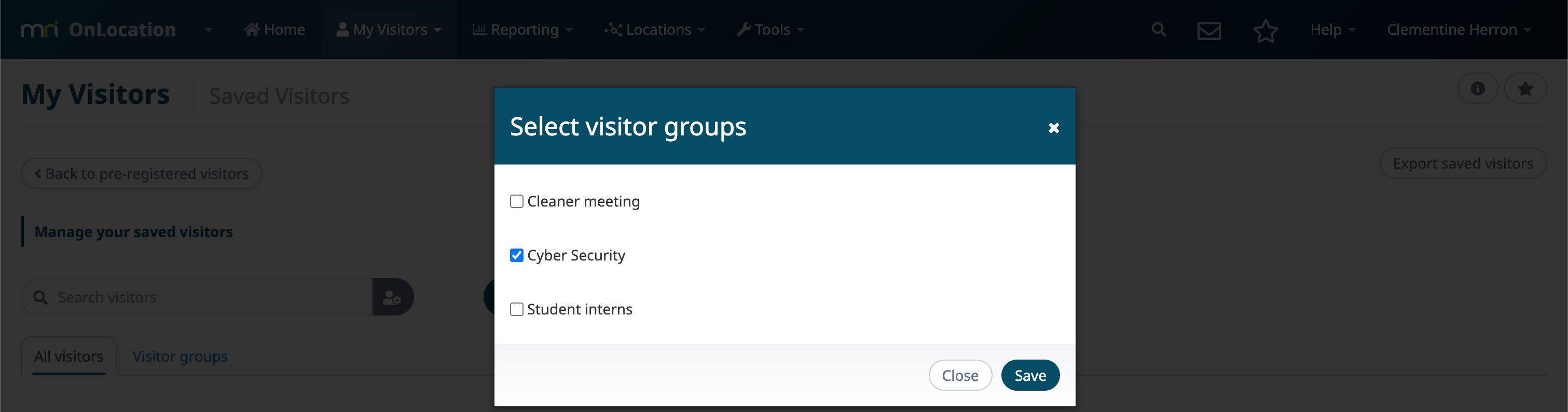Select the All visitors tab
The image size is (1568, 412).
[x=69, y=356]
